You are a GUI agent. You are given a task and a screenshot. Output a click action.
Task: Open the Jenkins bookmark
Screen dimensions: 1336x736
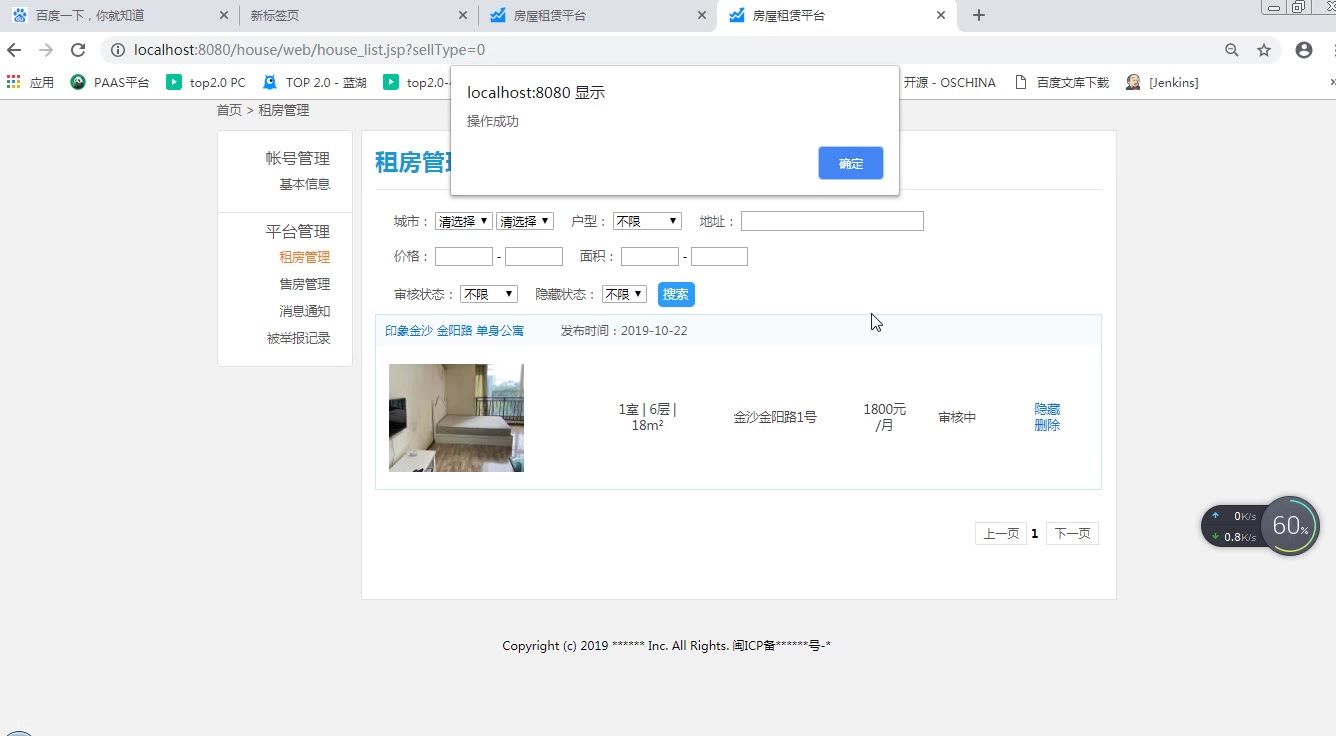(x=1162, y=83)
